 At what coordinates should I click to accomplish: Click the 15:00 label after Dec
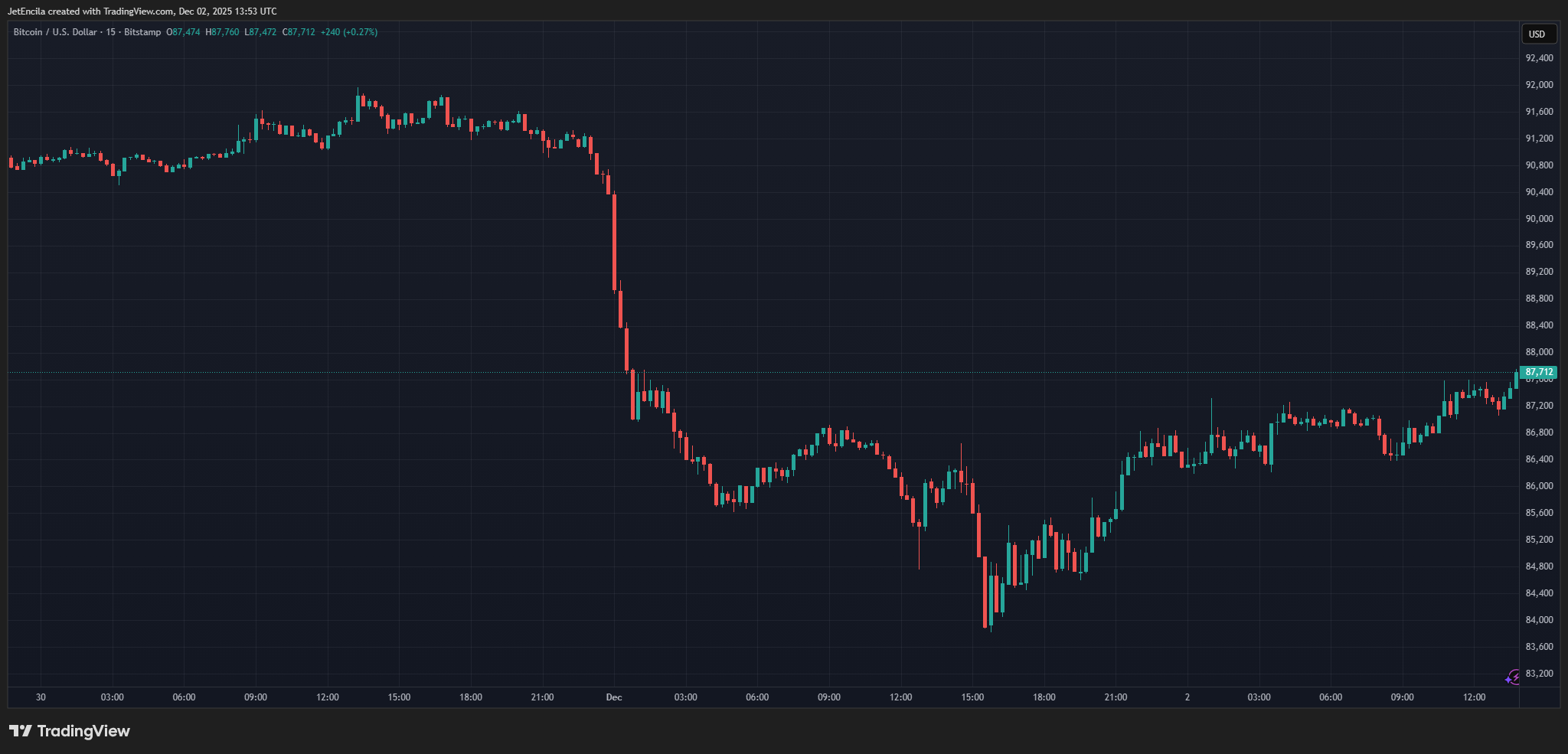972,697
